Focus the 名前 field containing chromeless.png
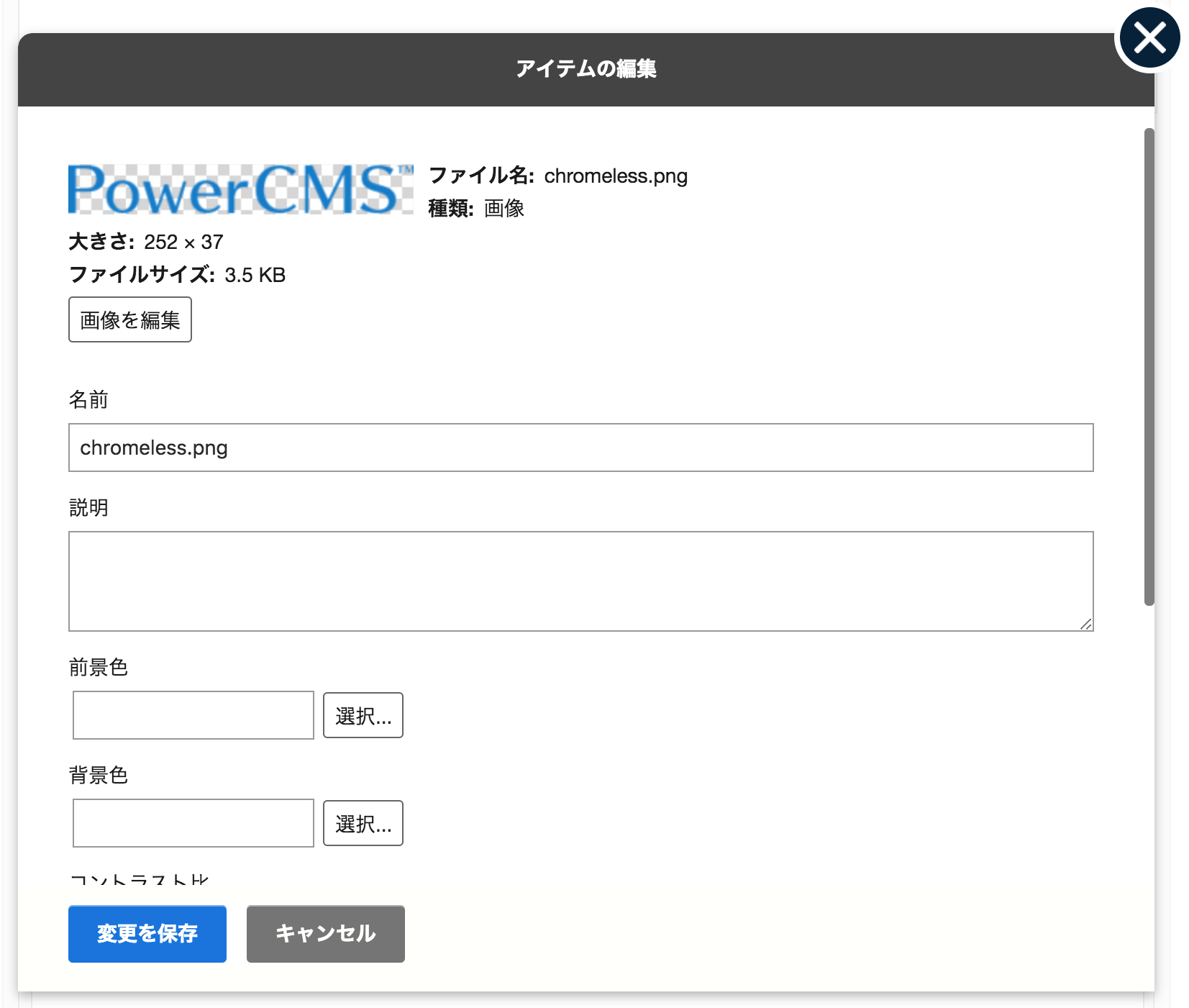 coord(581,448)
